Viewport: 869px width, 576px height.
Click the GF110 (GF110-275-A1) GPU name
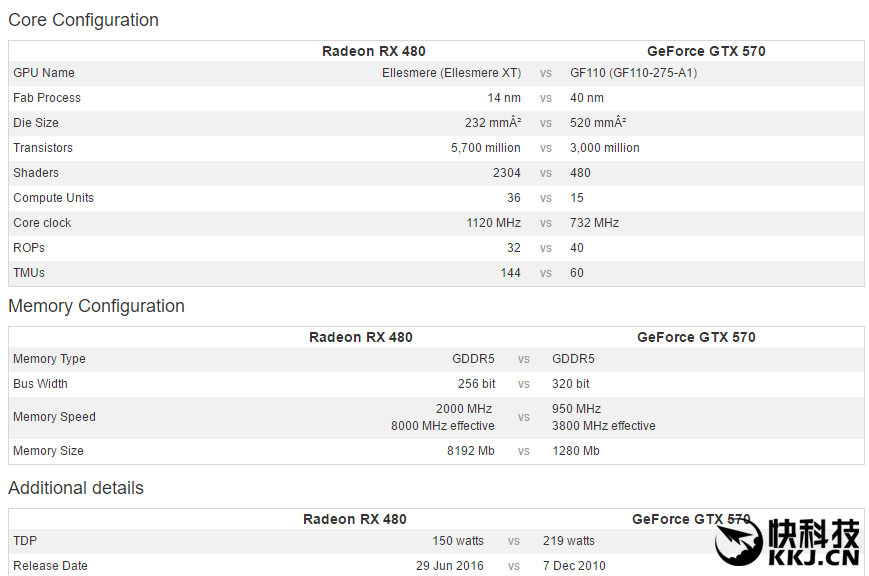pyautogui.click(x=633, y=73)
